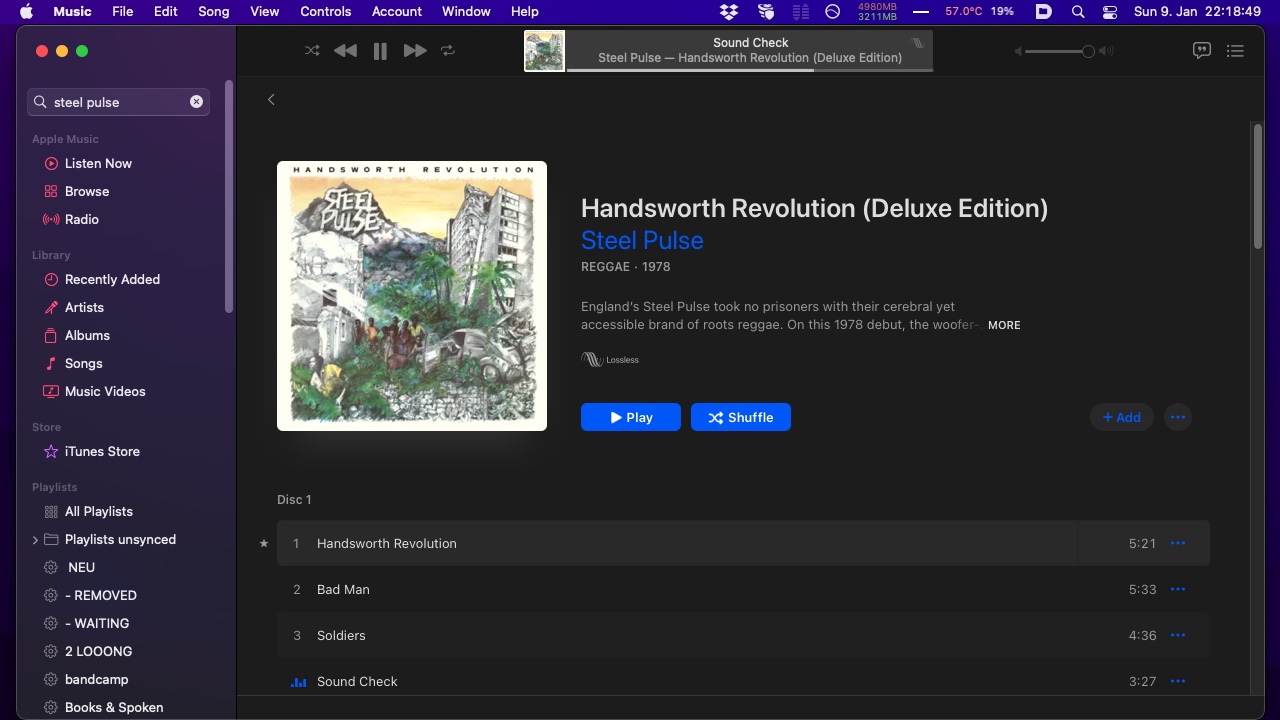Open the Controls menu
The height and width of the screenshot is (720, 1280).
[x=326, y=11]
